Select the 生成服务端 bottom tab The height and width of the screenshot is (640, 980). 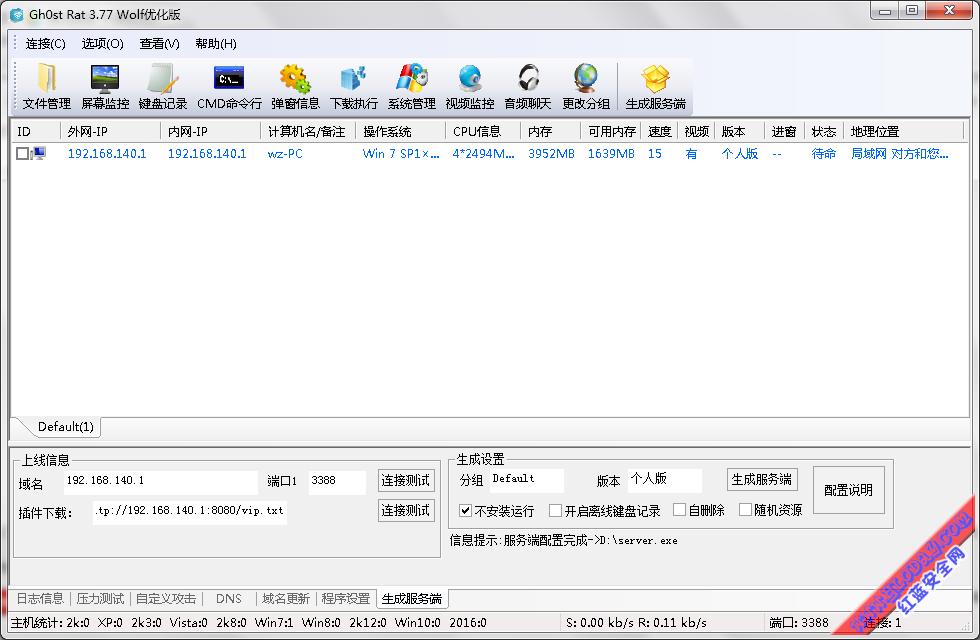(x=412, y=599)
